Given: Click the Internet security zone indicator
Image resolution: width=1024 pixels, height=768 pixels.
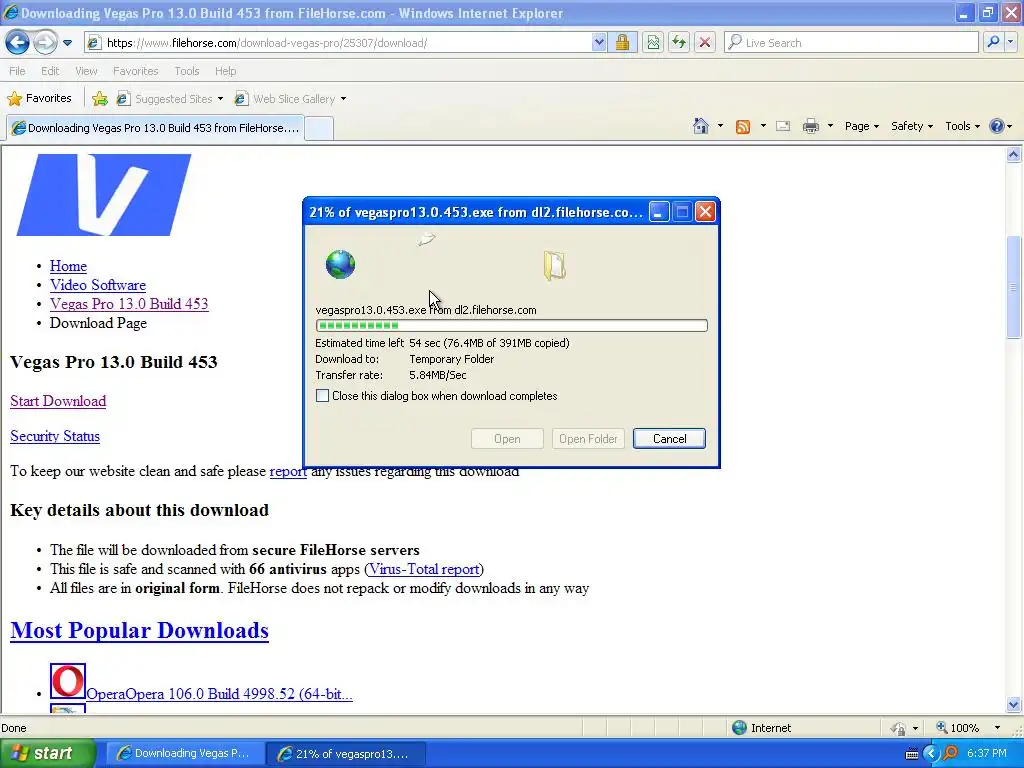Looking at the screenshot, I should click(761, 728).
